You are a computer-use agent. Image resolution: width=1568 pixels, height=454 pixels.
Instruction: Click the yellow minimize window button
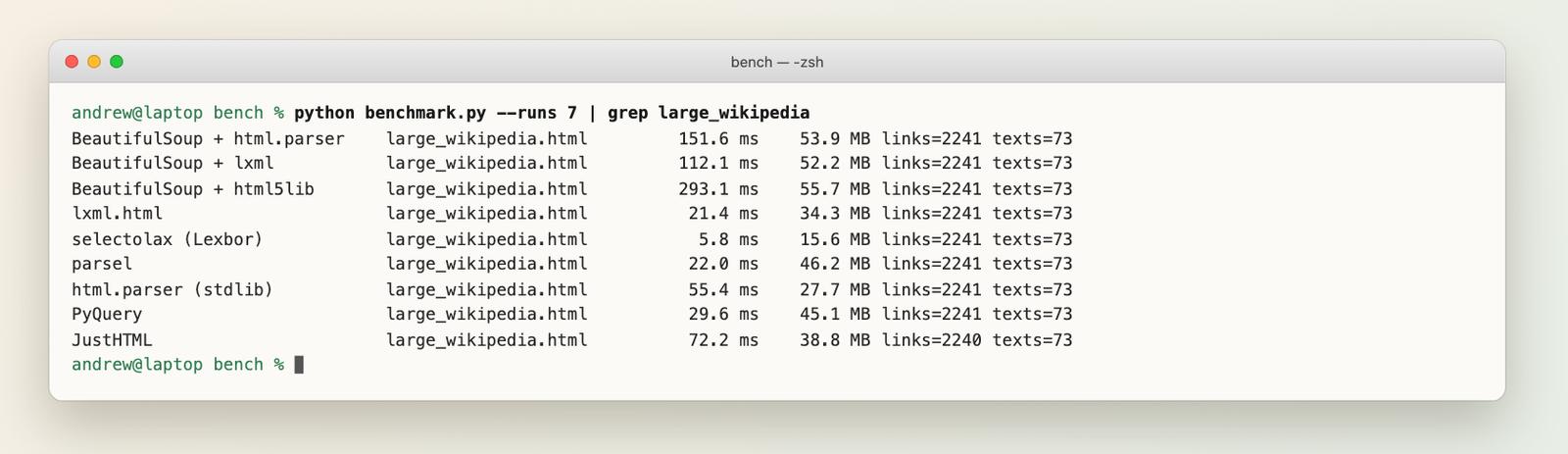coord(94,62)
